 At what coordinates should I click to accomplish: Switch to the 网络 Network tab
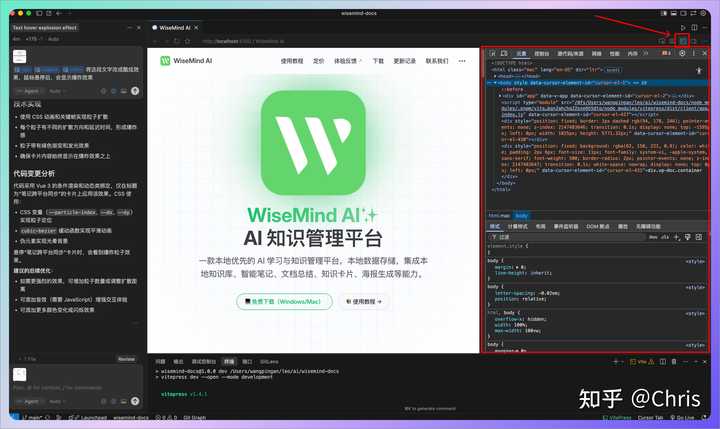[x=596, y=54]
